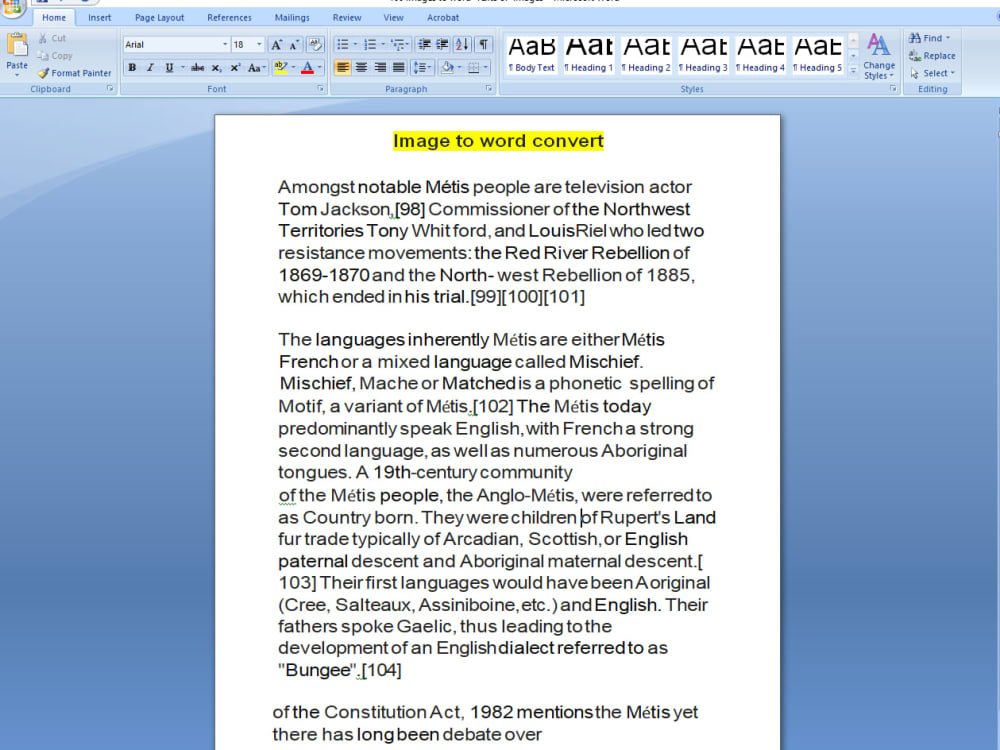The image size is (1000, 750).
Task: Open the Acrobat tab
Action: pyautogui.click(x=443, y=18)
